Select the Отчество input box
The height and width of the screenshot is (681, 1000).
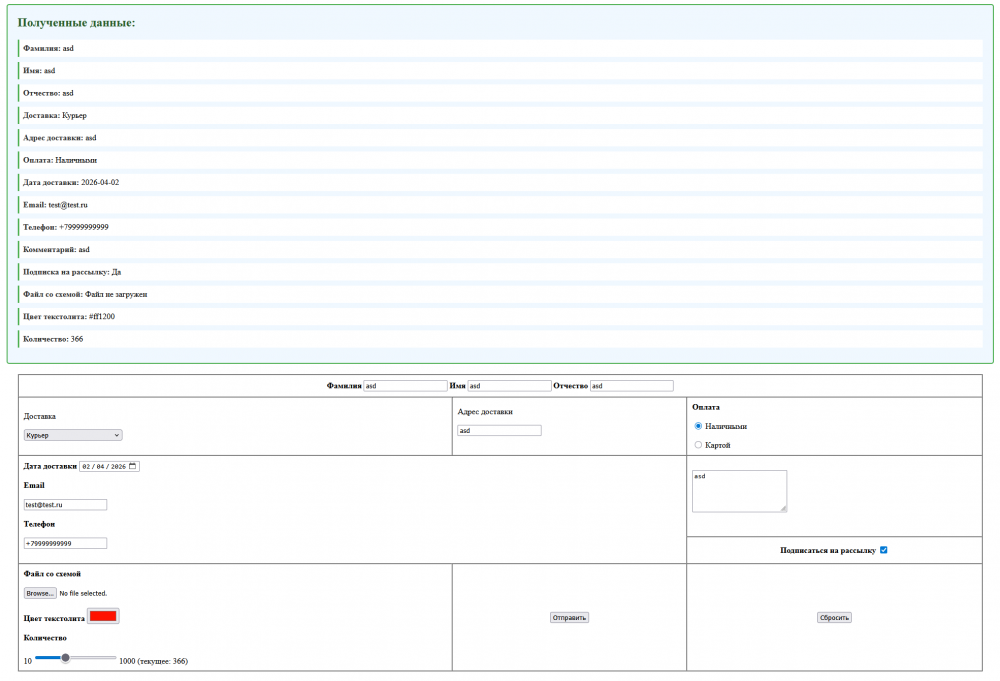coord(631,386)
